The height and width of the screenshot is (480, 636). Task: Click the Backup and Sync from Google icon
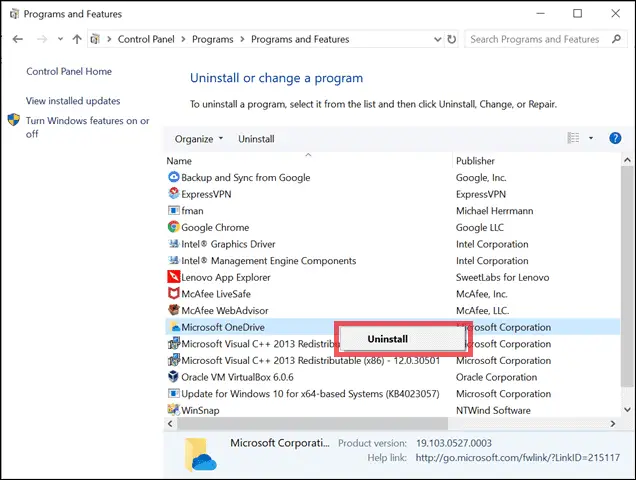click(x=174, y=177)
